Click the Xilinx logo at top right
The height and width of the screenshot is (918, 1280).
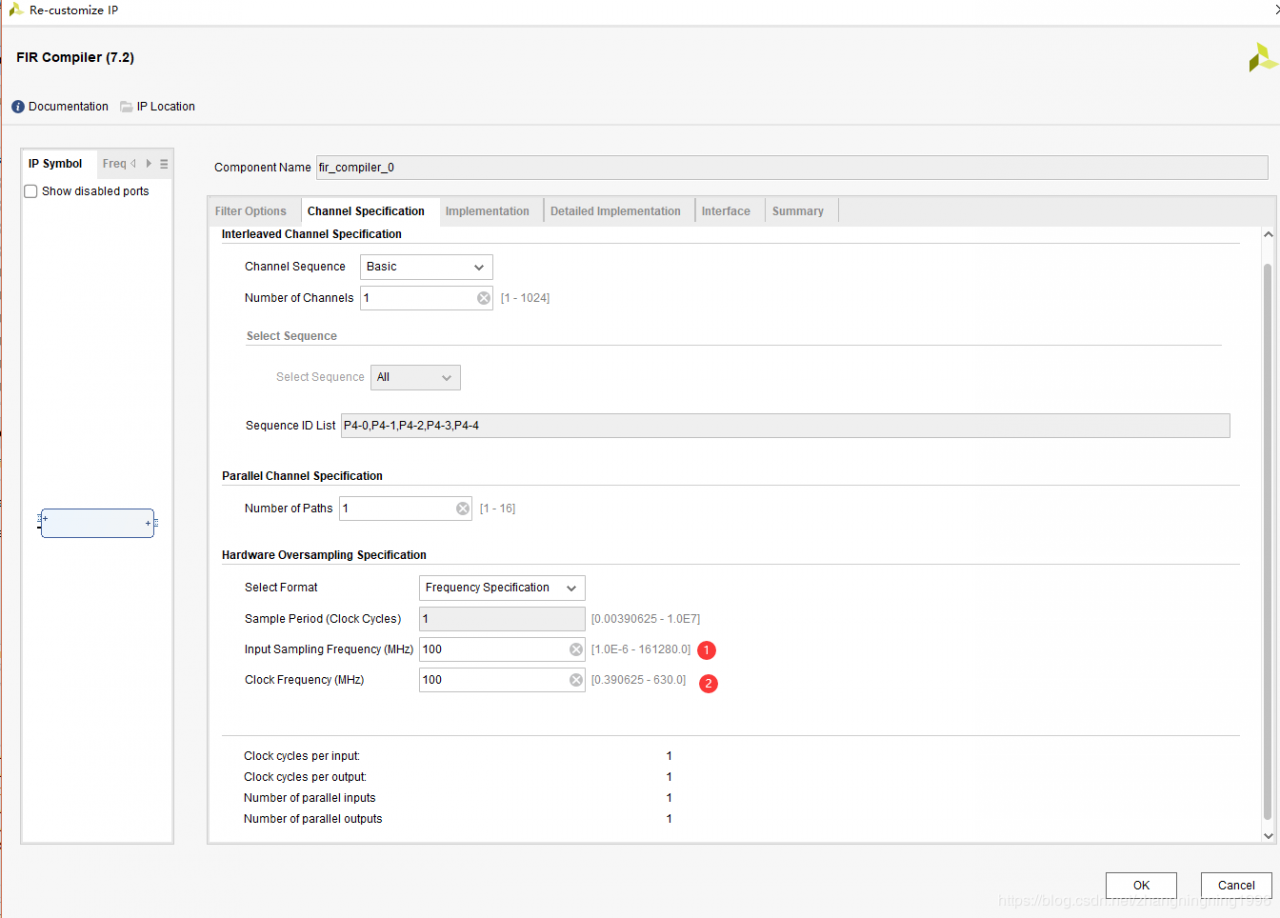(1262, 57)
